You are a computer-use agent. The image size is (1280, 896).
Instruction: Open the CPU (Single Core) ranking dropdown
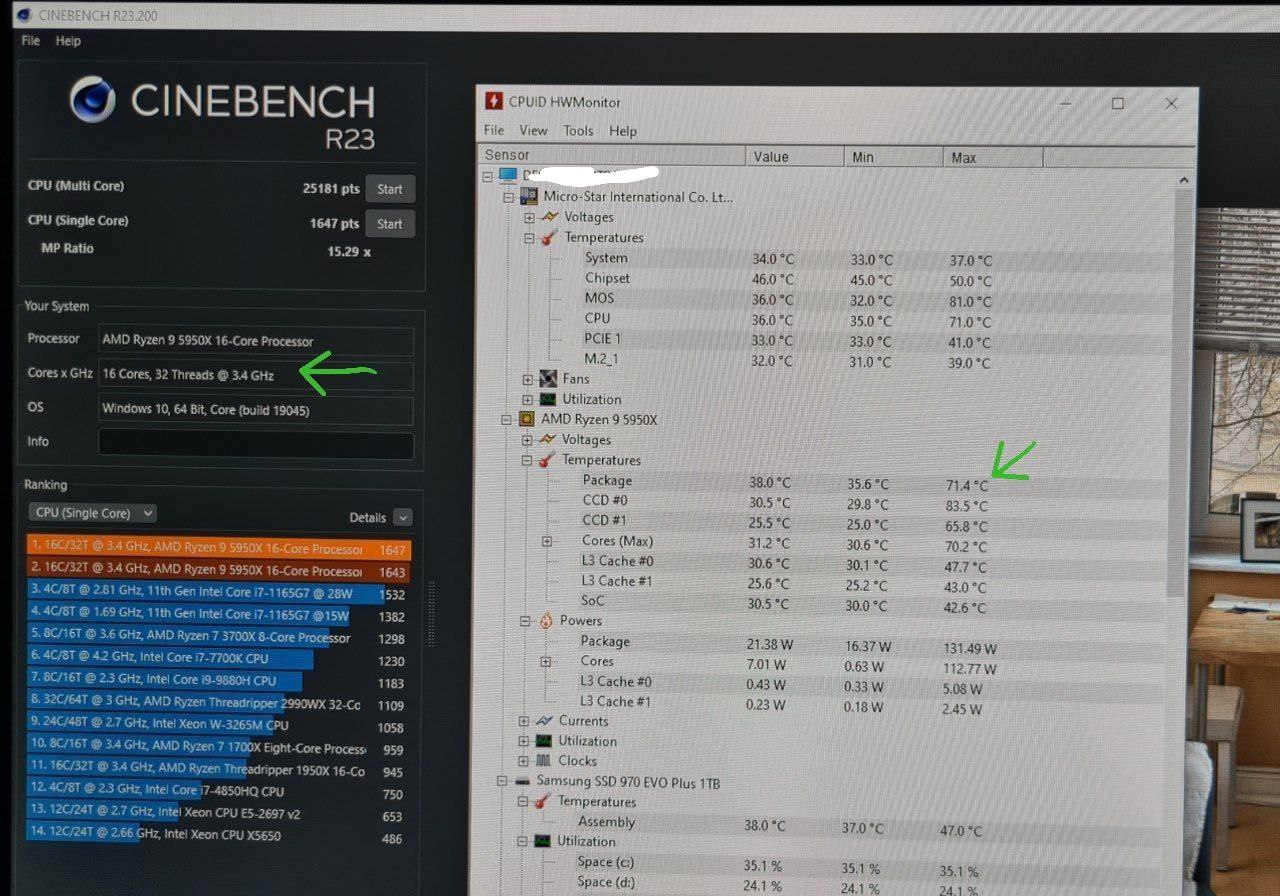click(92, 513)
